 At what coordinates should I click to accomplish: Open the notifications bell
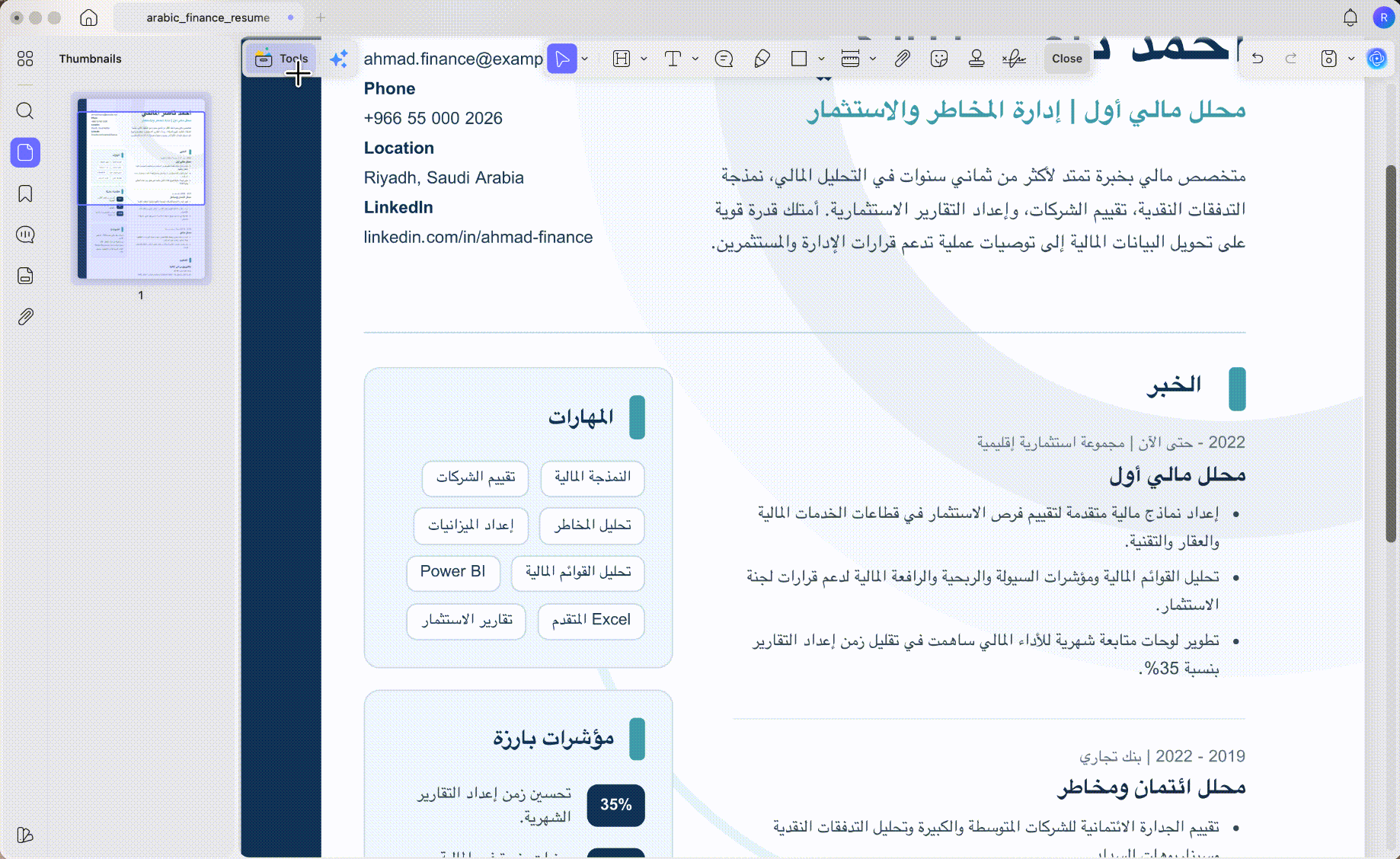(x=1350, y=18)
